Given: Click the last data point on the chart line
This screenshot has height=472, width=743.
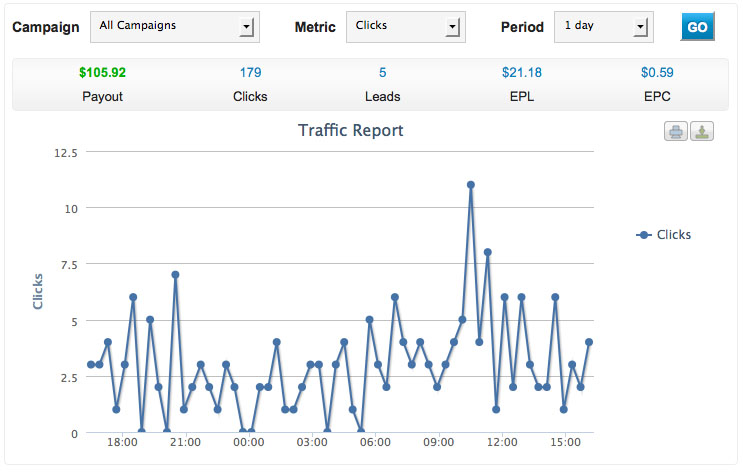Looking at the screenshot, I should 589,343.
